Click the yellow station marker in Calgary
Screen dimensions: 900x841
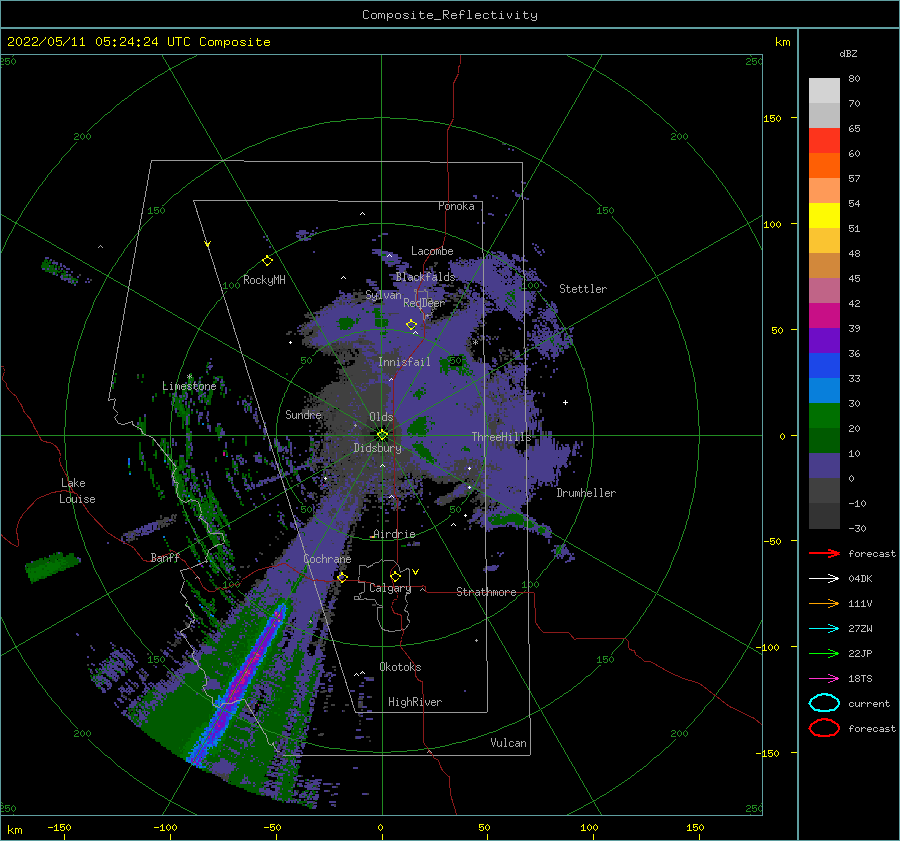pyautogui.click(x=395, y=576)
